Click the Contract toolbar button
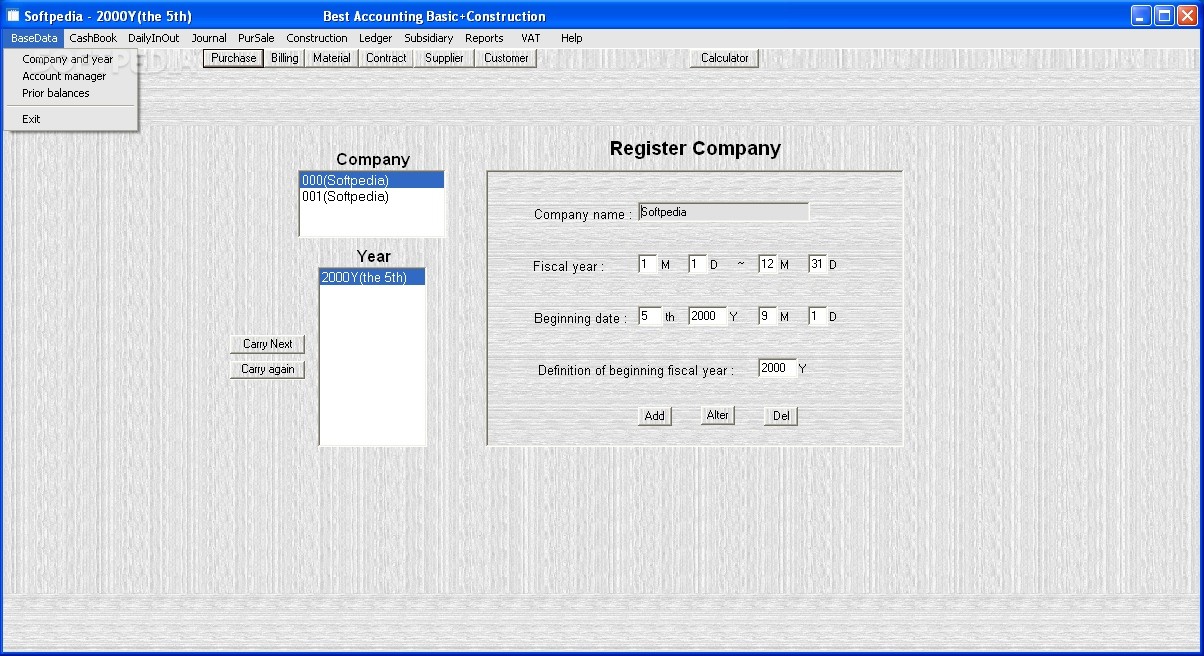The width and height of the screenshot is (1204, 656). (386, 58)
